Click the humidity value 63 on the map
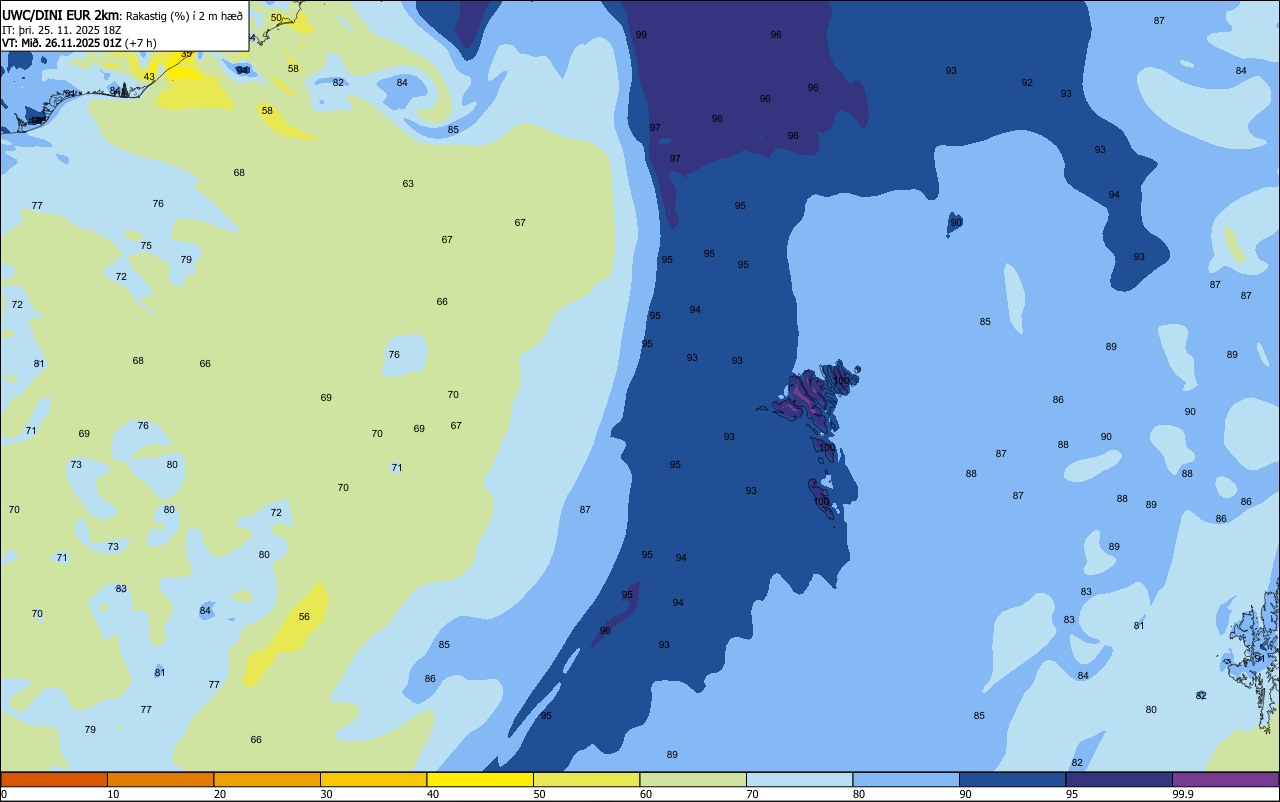This screenshot has width=1280, height=802. coord(408,183)
